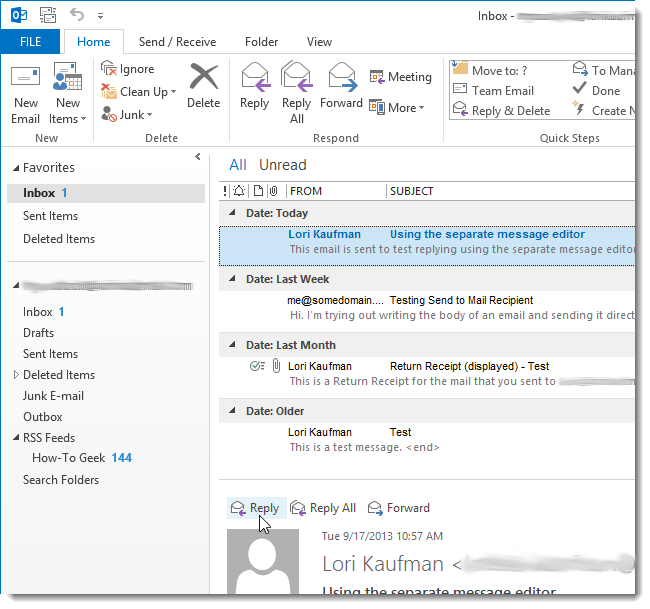This screenshot has height=609, width=650.
Task: Delete the selected message with the X icon
Action: click(204, 86)
